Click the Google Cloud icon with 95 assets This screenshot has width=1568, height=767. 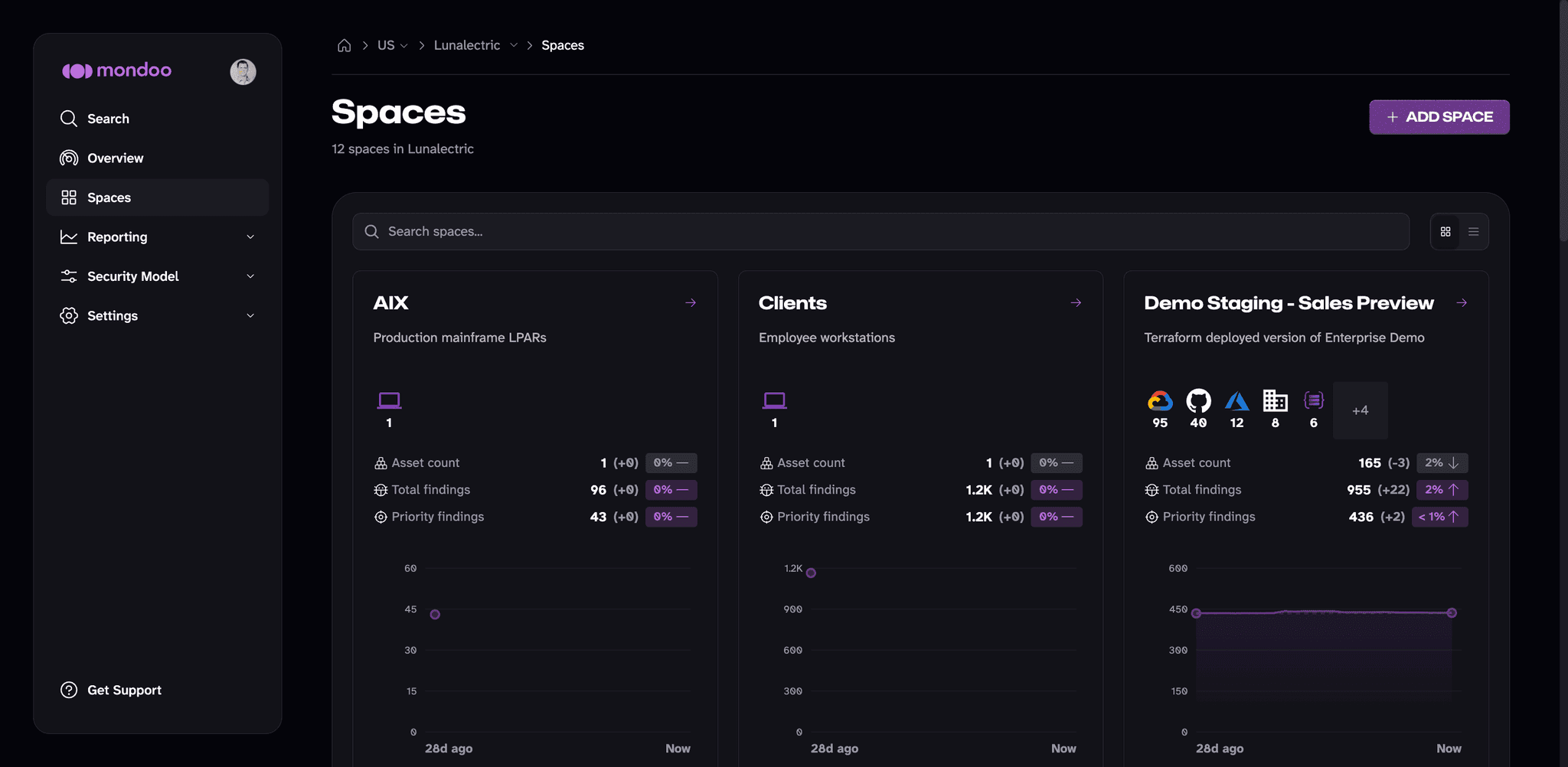click(x=1160, y=400)
